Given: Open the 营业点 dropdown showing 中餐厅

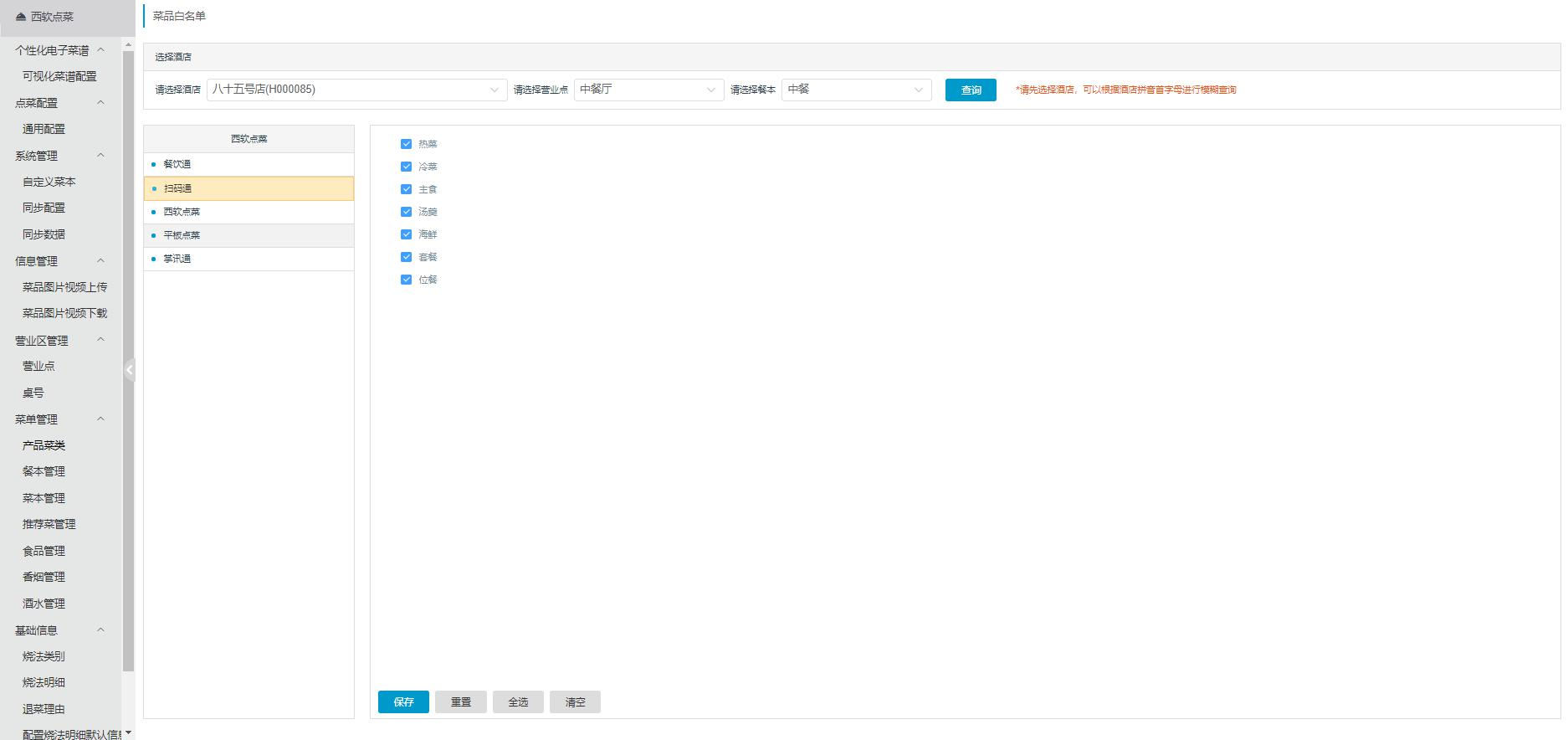Looking at the screenshot, I should tap(648, 90).
